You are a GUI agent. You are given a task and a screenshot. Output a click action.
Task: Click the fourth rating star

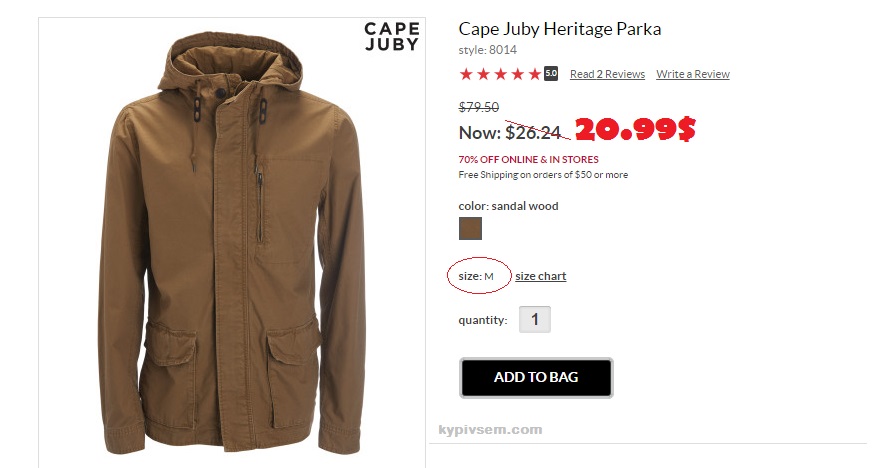(518, 74)
